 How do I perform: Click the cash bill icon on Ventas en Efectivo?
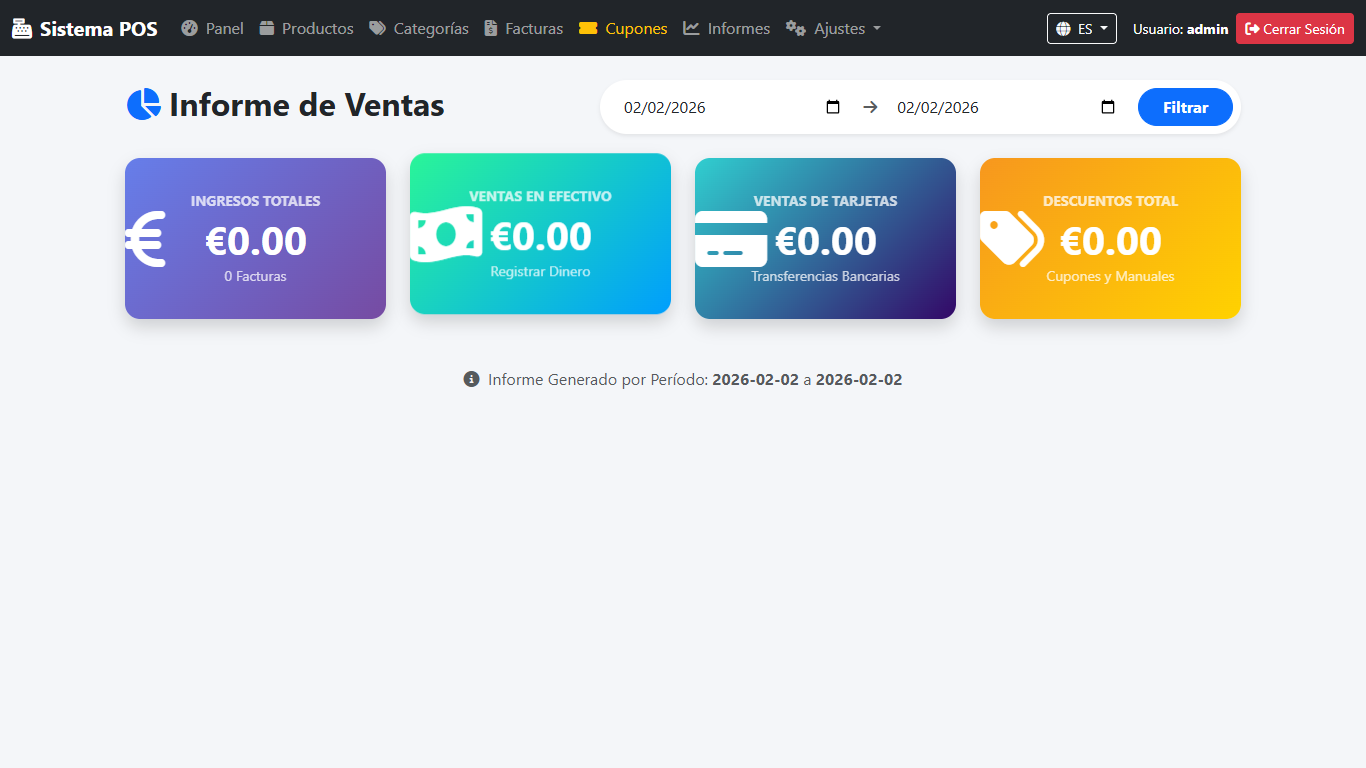click(446, 235)
